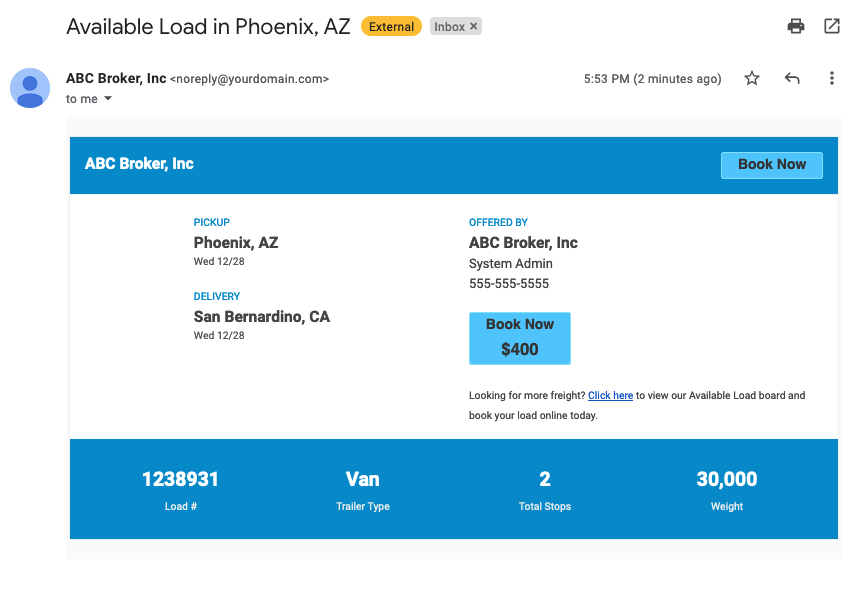Select the External tag badge
This screenshot has width=851, height=612.
(391, 27)
